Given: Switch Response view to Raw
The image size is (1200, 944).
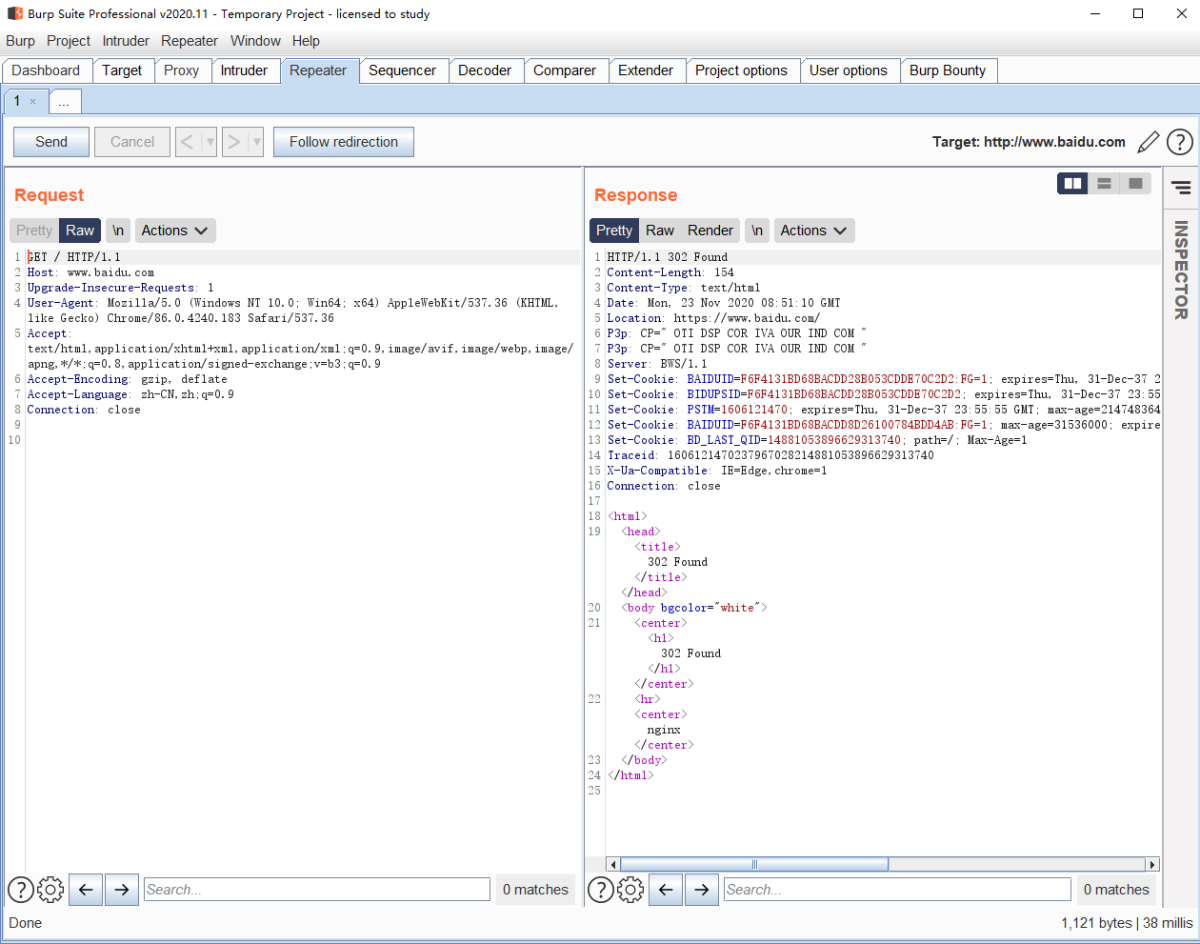Looking at the screenshot, I should pyautogui.click(x=659, y=230).
